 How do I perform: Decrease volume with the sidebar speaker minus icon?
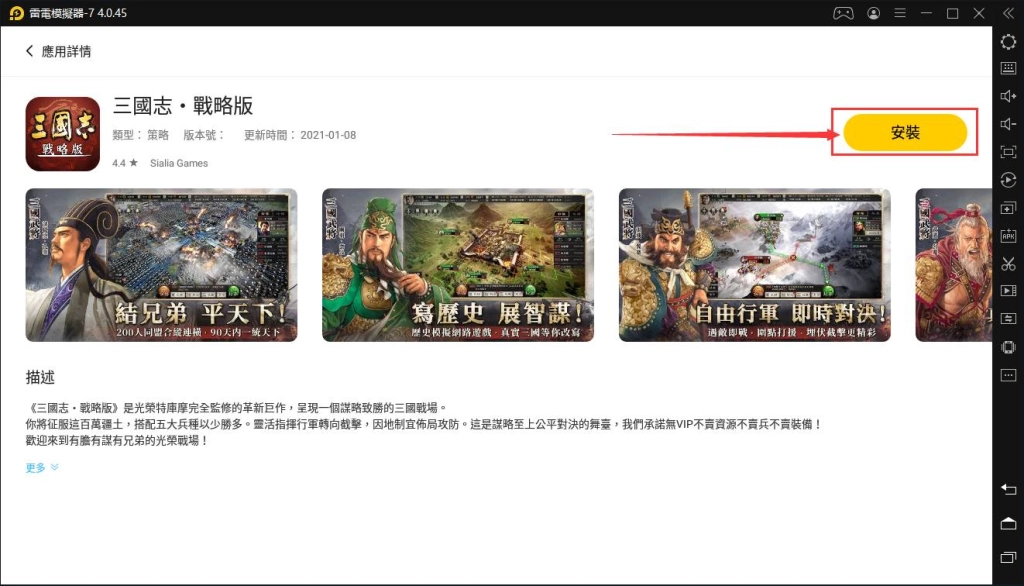click(1008, 124)
